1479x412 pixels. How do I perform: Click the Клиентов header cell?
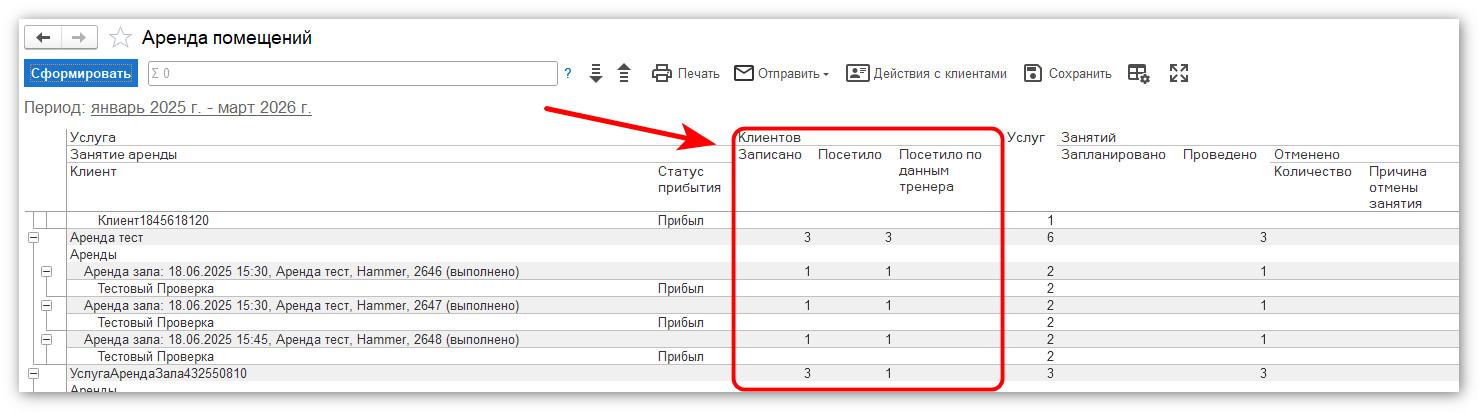769,137
